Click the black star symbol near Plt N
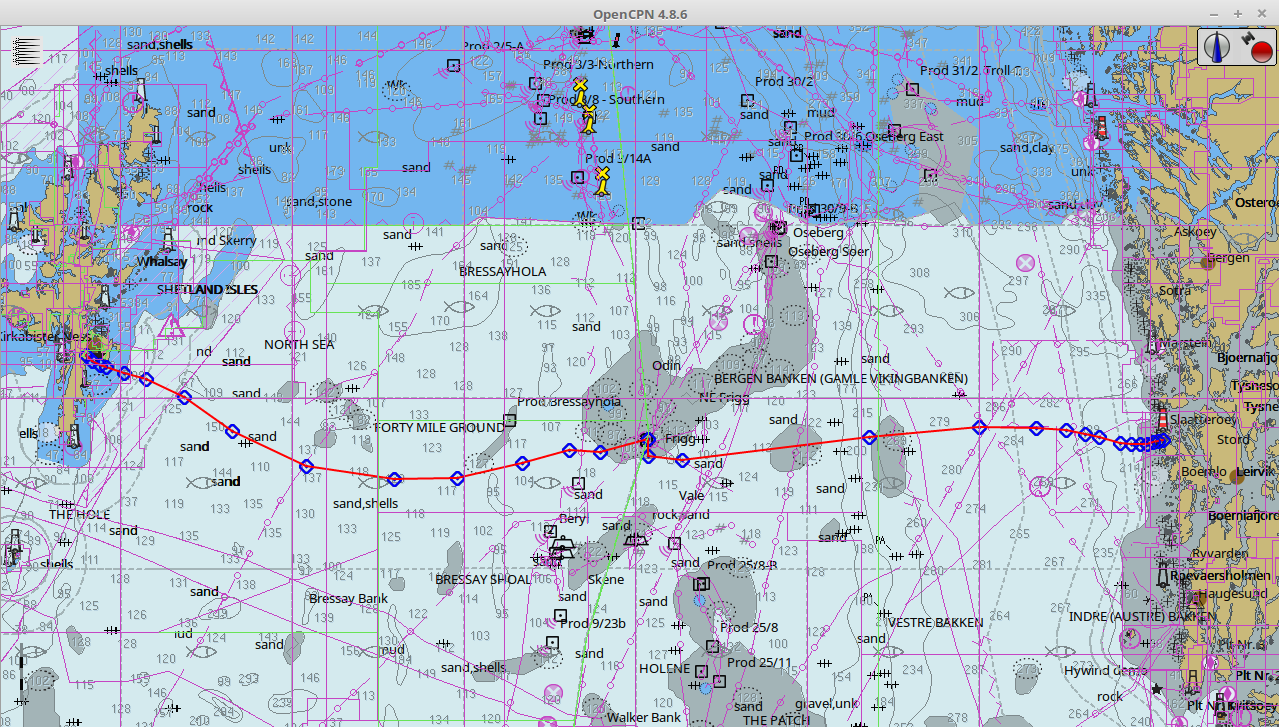The image size is (1279, 727). 1157,689
